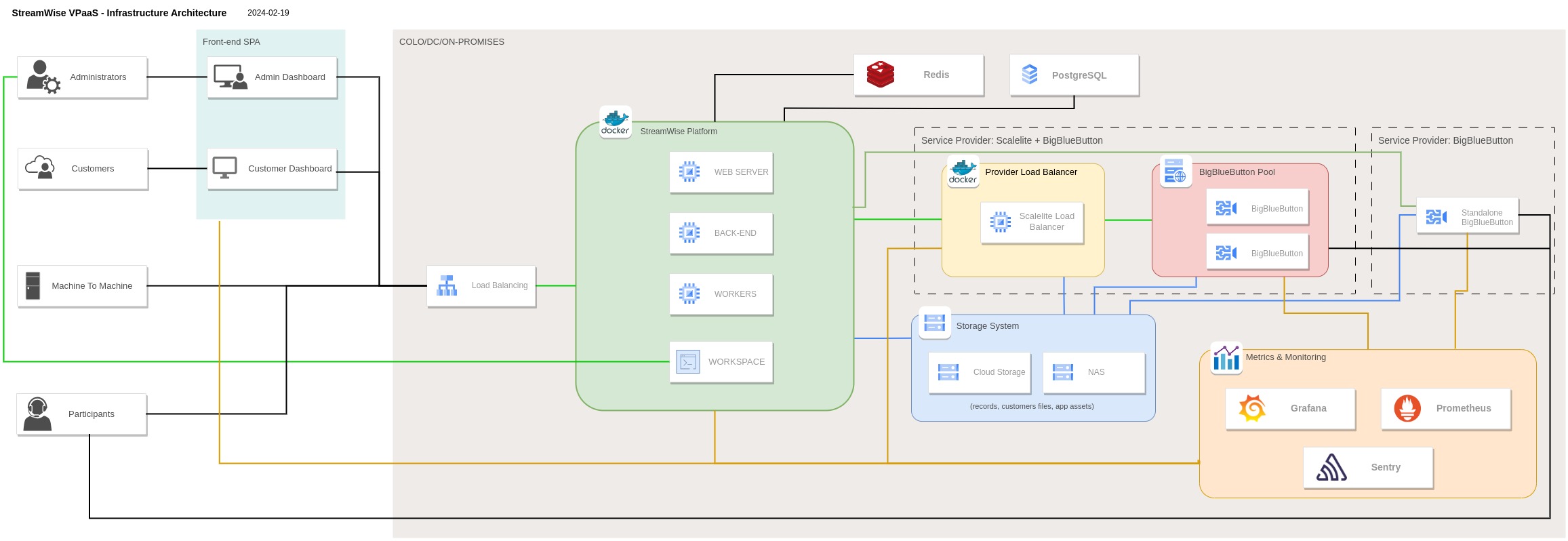This screenshot has height=541, width=1568.
Task: Click the WORKSPACE terminal icon
Action: click(x=688, y=362)
